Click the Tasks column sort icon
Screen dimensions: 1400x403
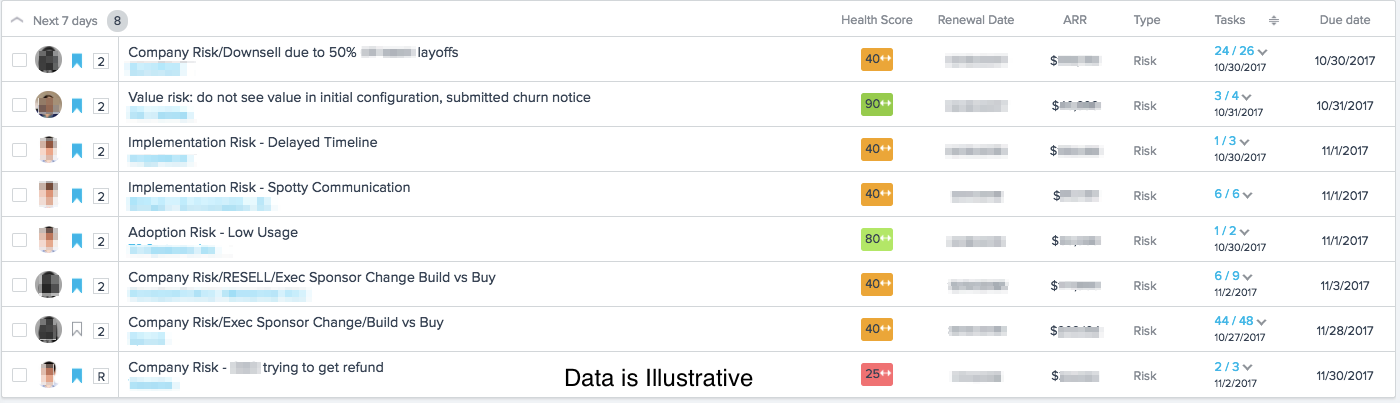[1274, 20]
